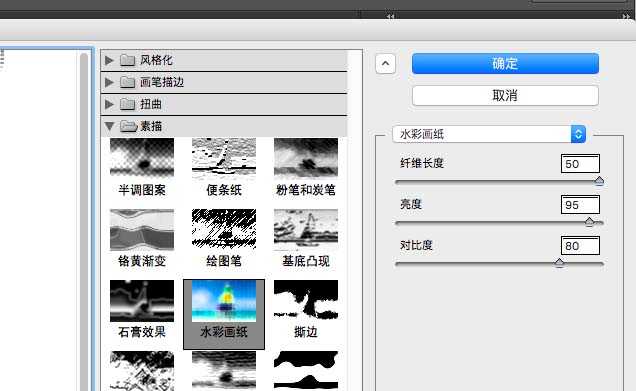636x391 pixels.
Task: Click the 纤维长度 value field
Action: pos(580,163)
